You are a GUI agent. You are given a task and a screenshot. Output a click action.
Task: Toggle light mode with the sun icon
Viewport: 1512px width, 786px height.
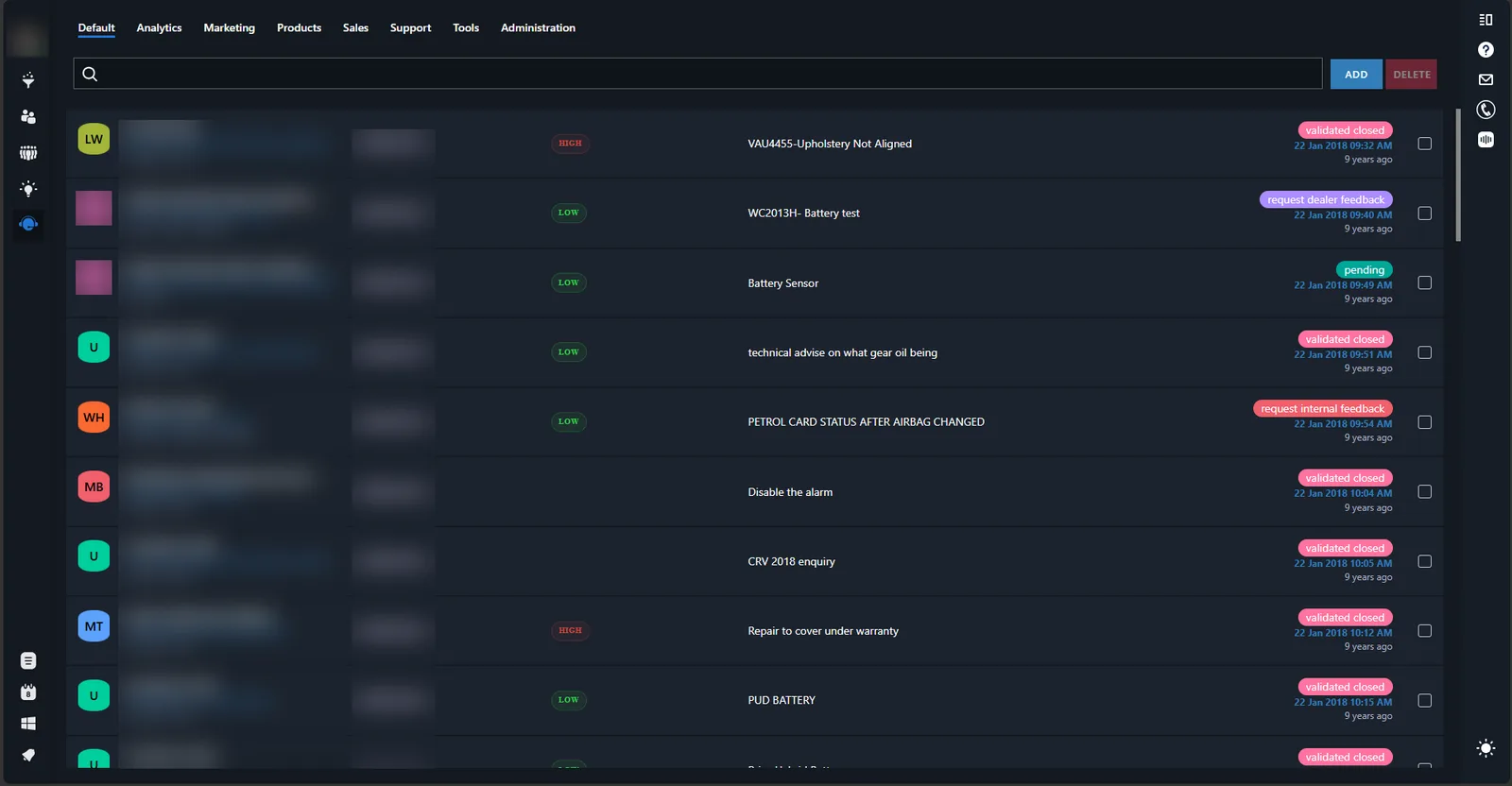pos(1486,748)
